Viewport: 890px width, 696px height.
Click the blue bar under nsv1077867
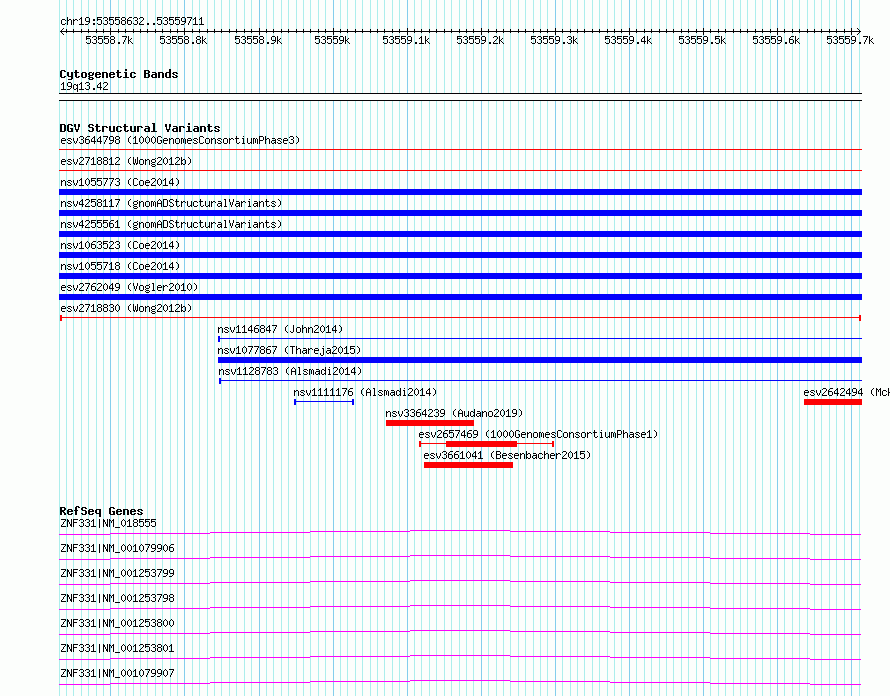[x=540, y=360]
